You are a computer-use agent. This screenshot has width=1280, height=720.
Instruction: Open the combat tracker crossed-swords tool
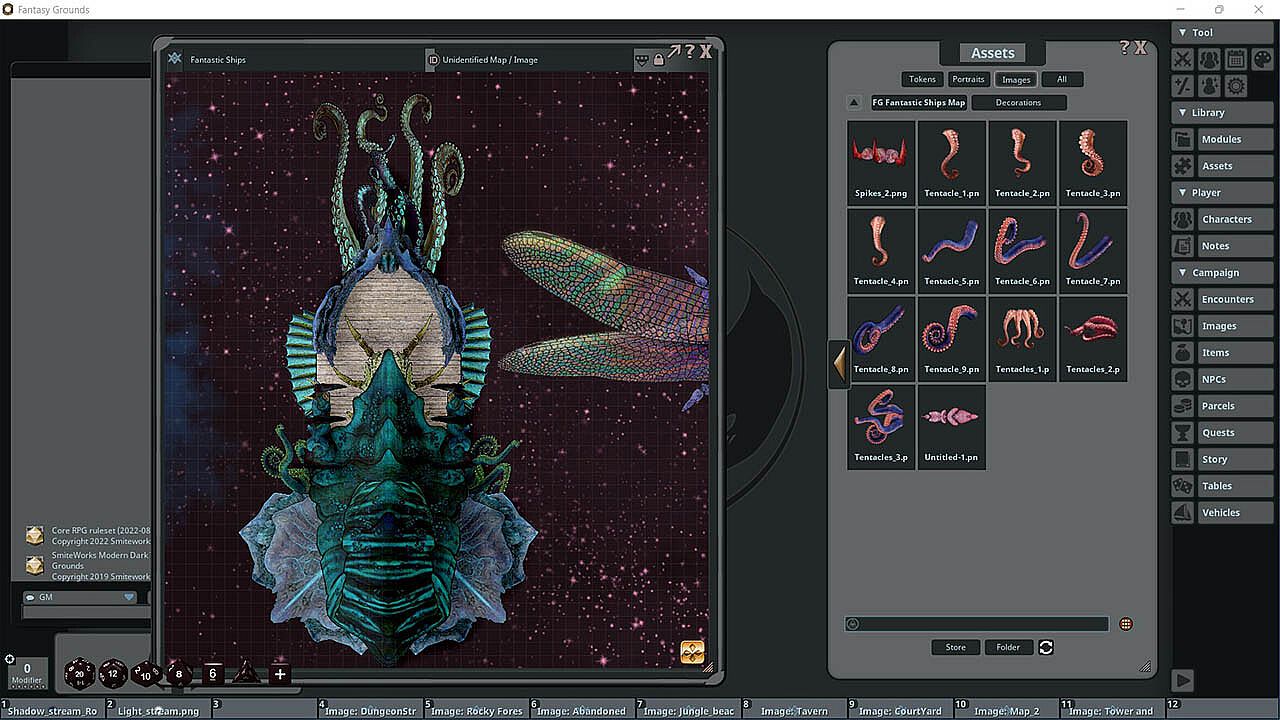[x=1183, y=60]
